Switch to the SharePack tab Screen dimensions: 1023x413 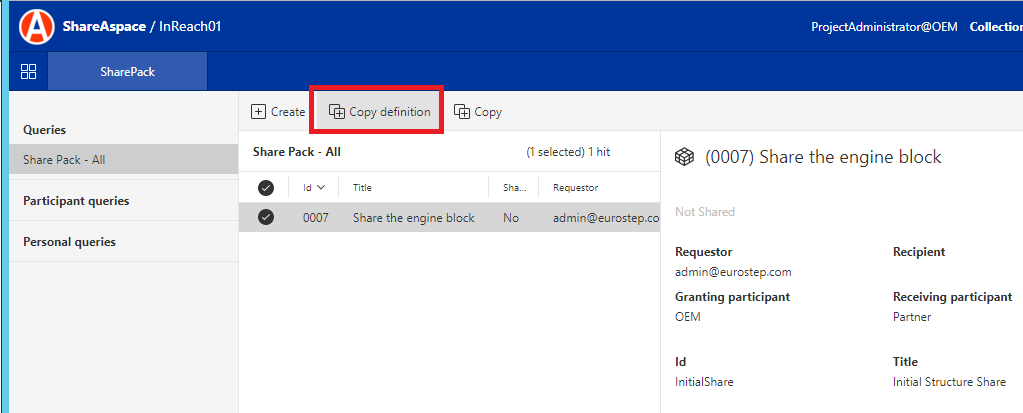[x=127, y=72]
